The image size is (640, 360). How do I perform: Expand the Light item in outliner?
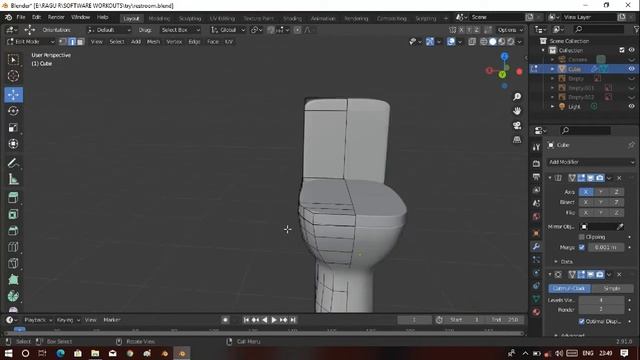[552, 107]
